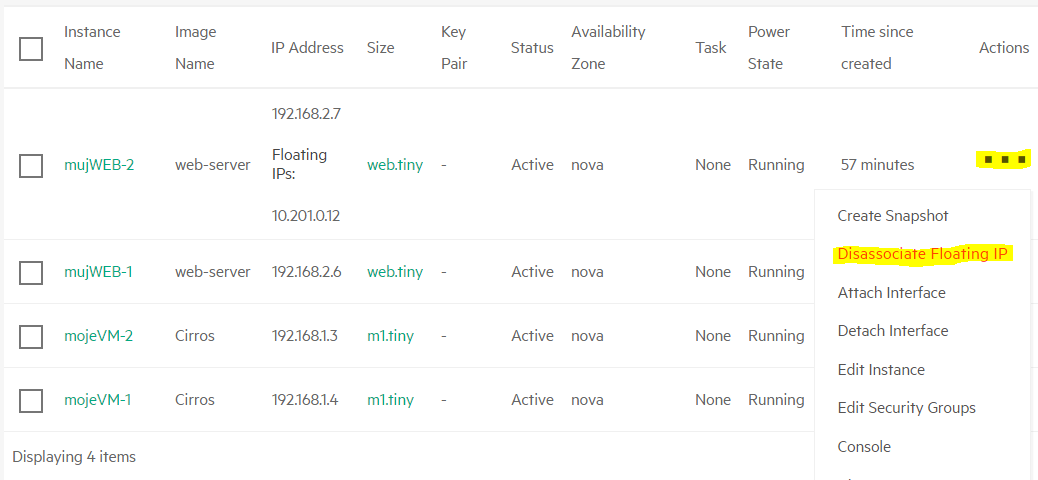Choose Create Snapshot from the menu

tap(893, 216)
